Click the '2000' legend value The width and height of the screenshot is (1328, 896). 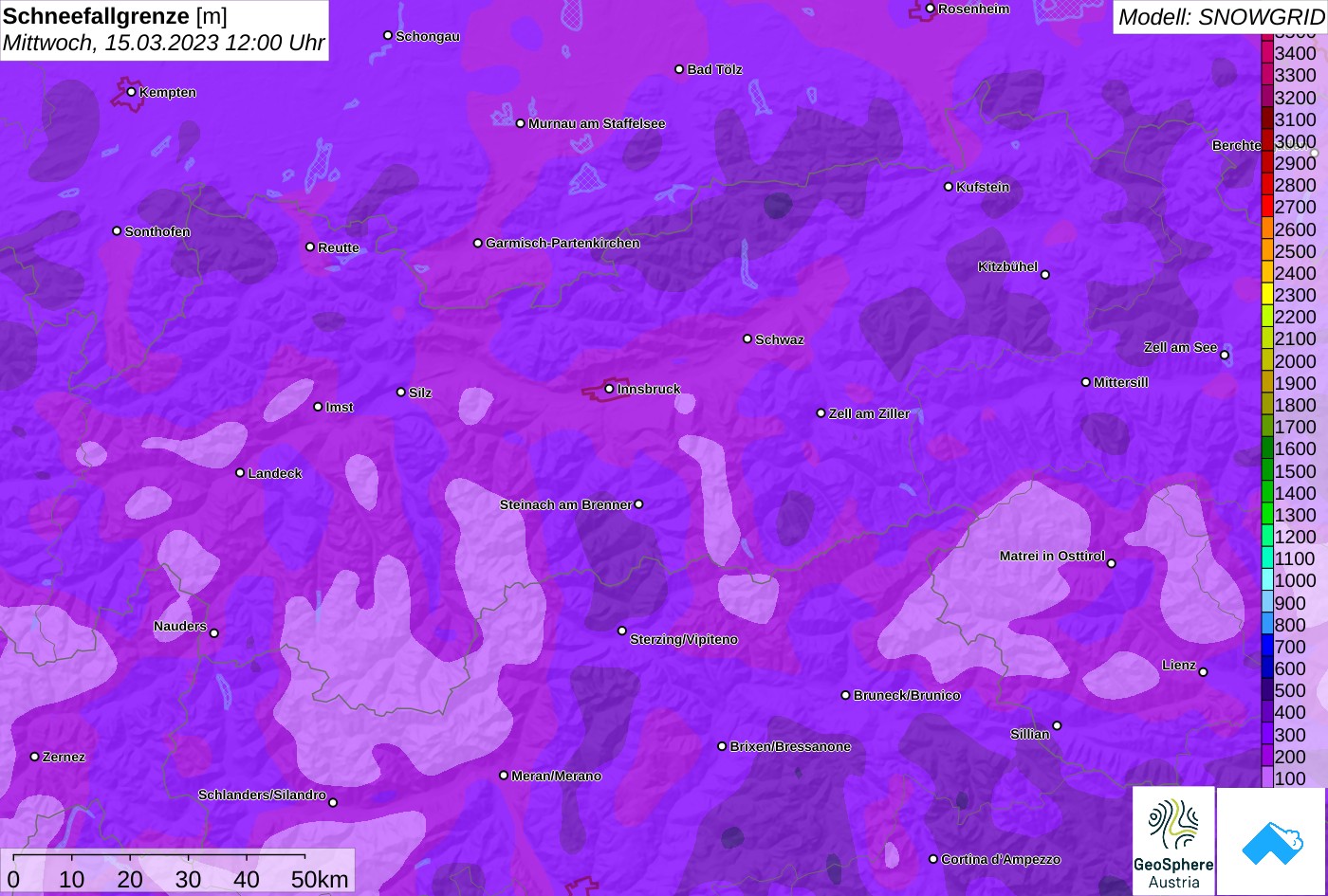pyautogui.click(x=1296, y=361)
